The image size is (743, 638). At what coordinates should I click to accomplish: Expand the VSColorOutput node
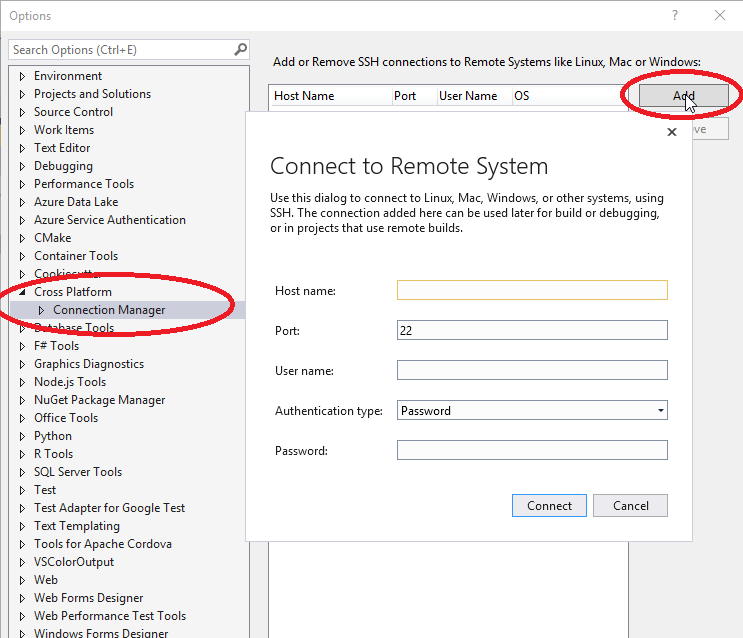pos(22,563)
